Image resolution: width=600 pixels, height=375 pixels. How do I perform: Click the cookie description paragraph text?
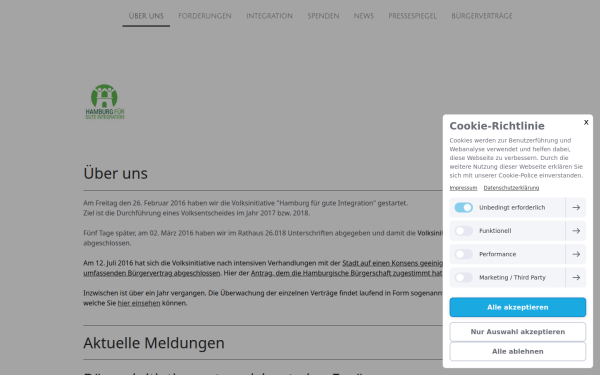516,158
